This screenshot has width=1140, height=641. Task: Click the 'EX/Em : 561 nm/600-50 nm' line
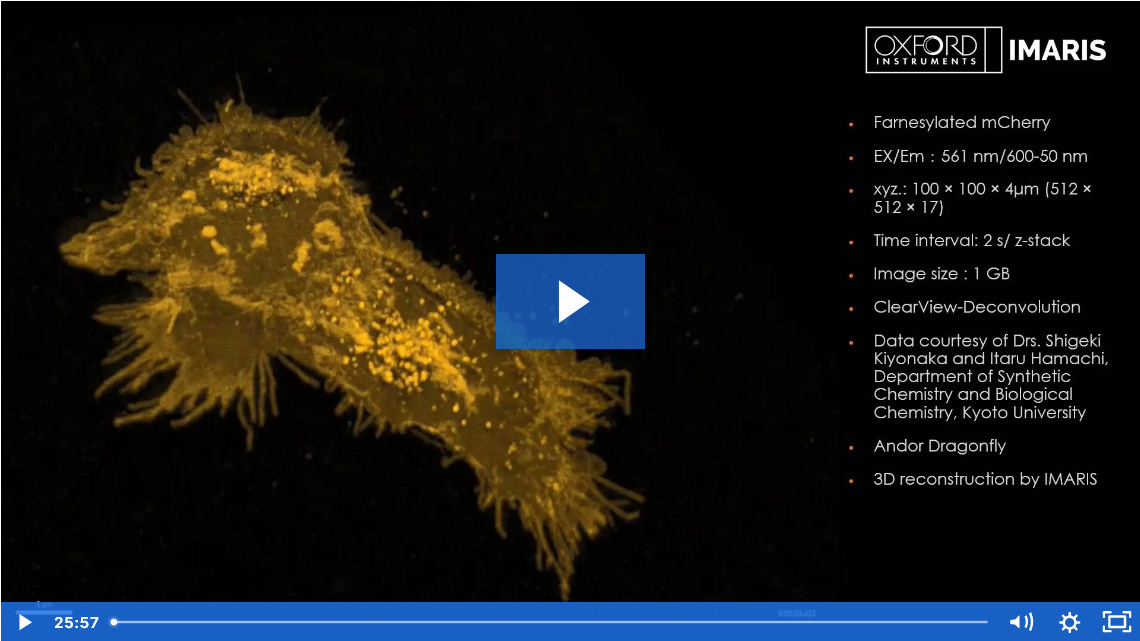pos(980,156)
